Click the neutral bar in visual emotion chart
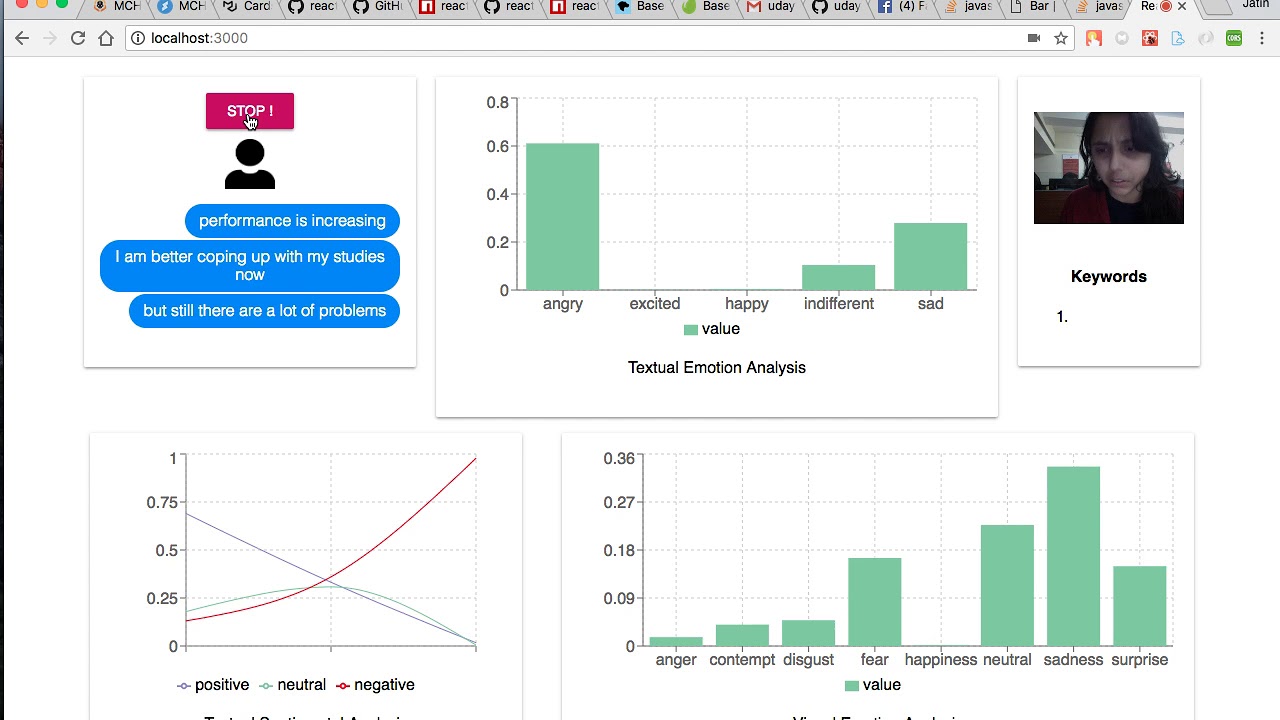 tap(1007, 586)
